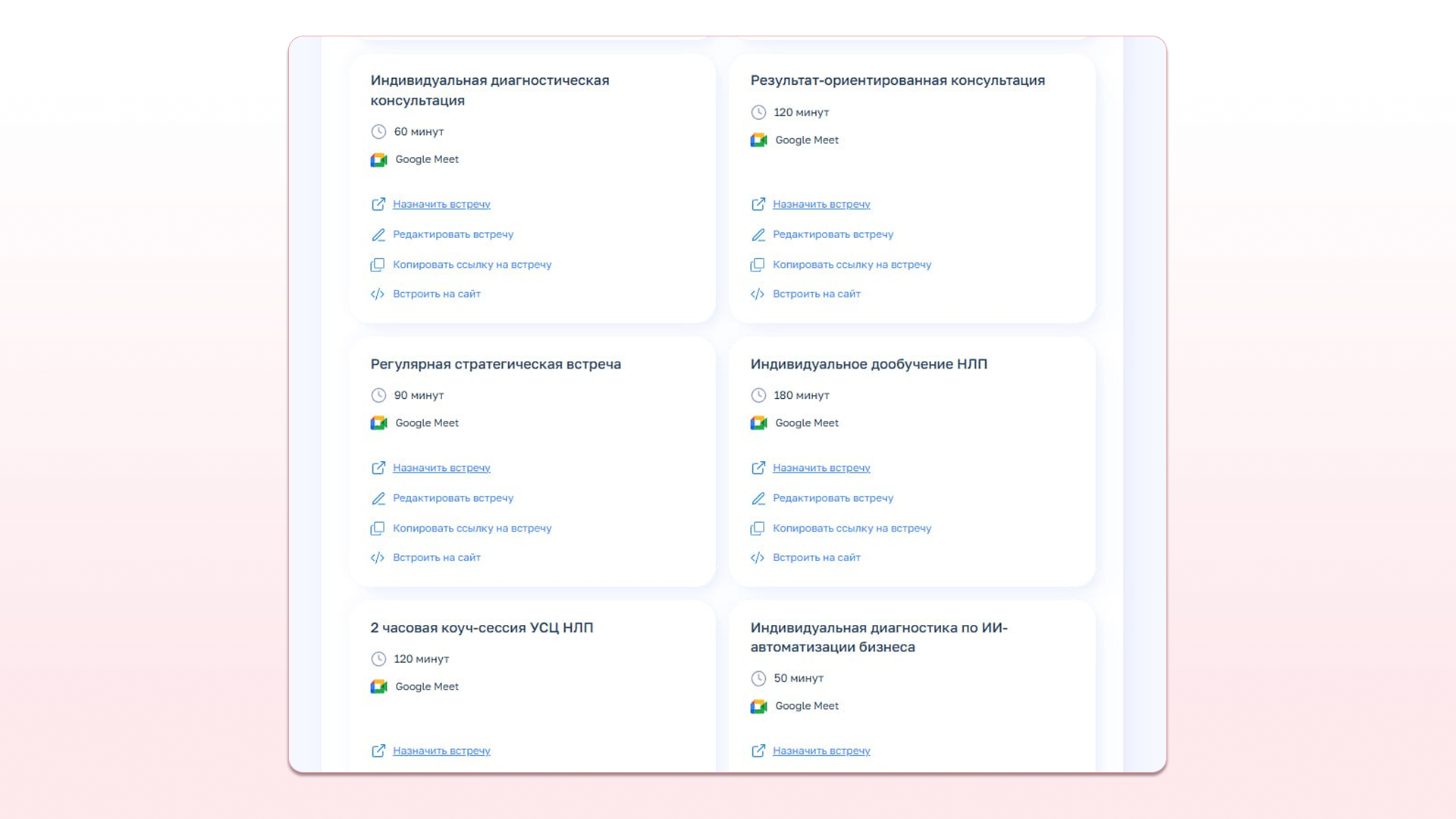Image resolution: width=1456 pixels, height=819 pixels.
Task: Click the Google Meet icon in the 2 часовая коуч-сессия card
Action: coord(378,687)
